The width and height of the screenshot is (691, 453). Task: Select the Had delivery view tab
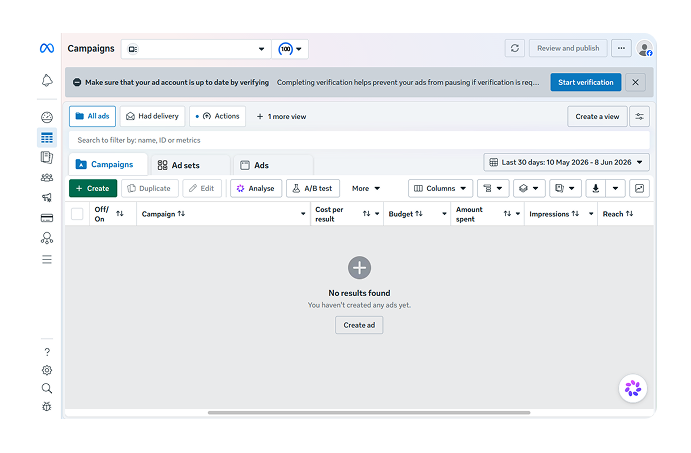tap(152, 116)
